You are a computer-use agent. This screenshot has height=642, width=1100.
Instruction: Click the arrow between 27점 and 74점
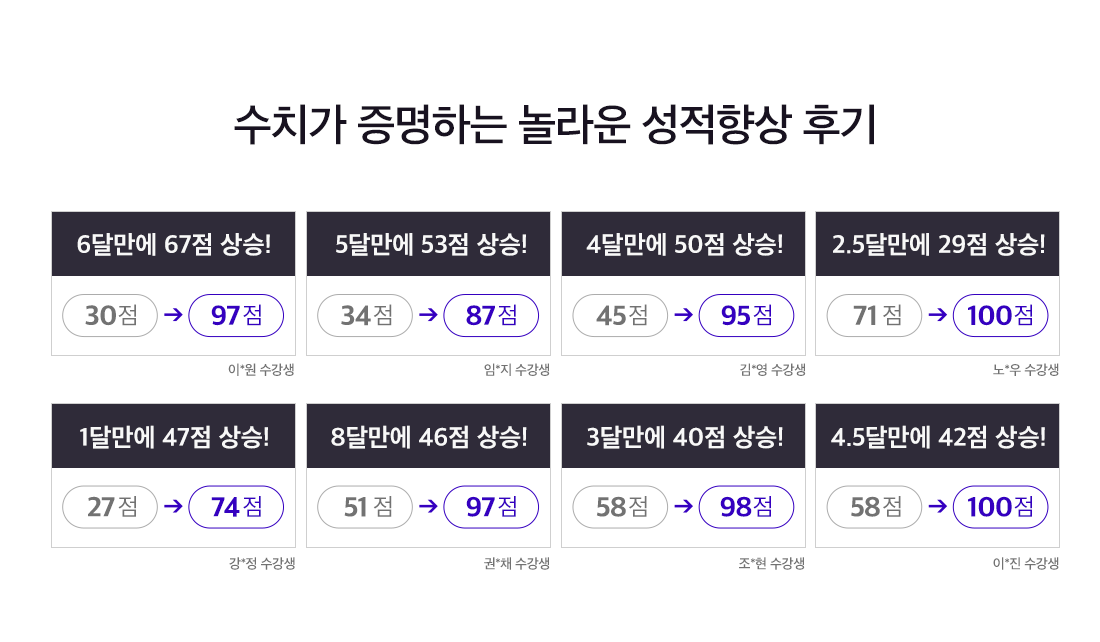coord(173,507)
